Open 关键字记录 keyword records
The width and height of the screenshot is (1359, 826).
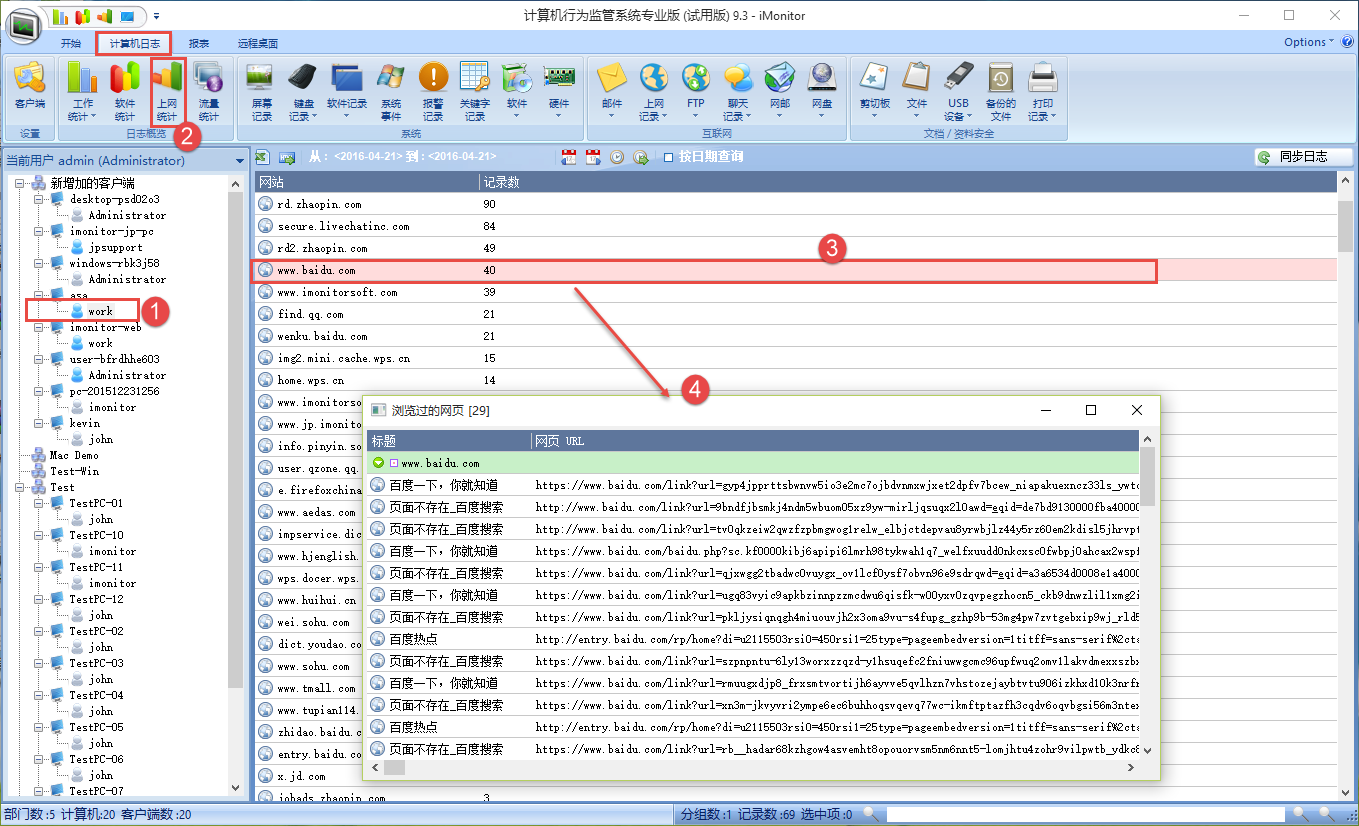(474, 91)
